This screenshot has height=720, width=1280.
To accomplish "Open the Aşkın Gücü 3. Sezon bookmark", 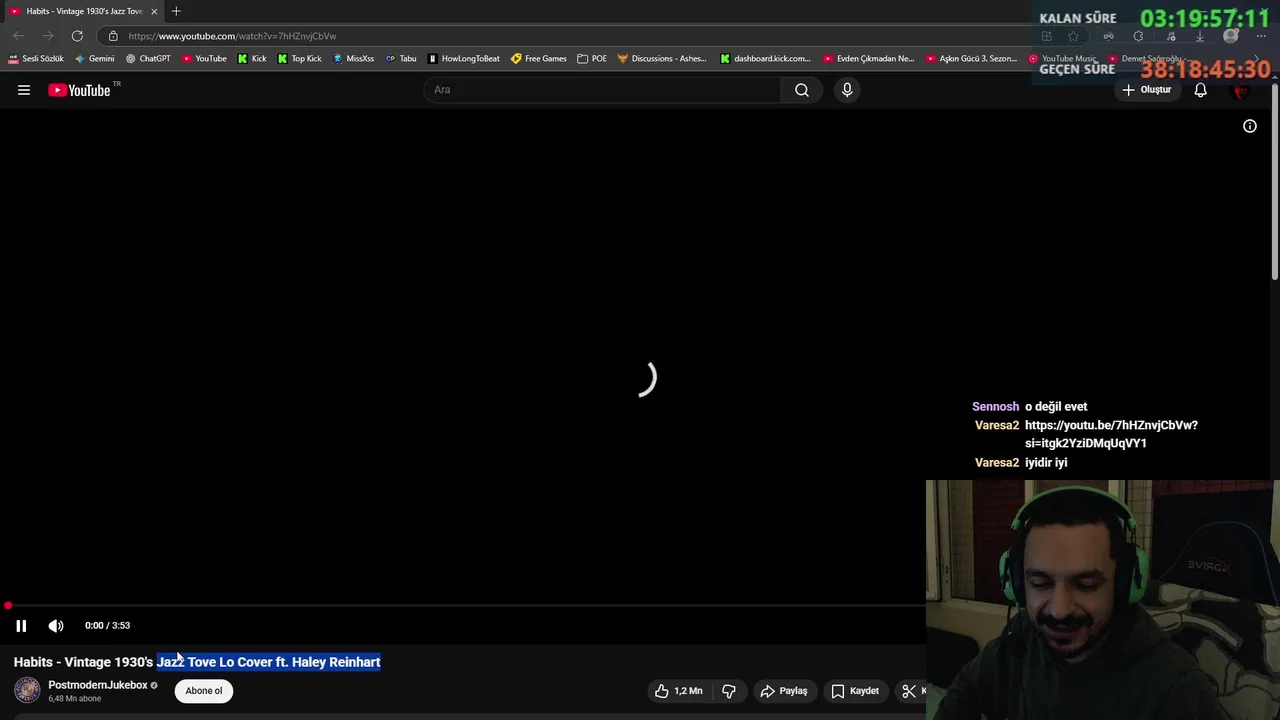I will click(971, 59).
